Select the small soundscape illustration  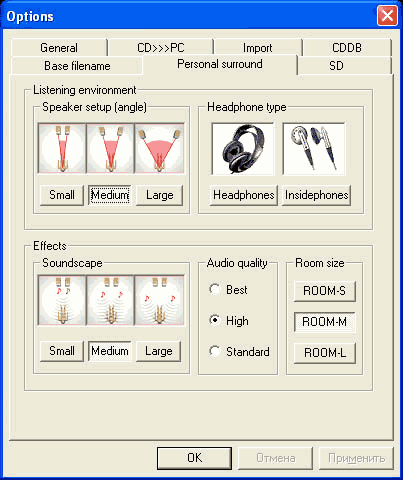point(62,300)
